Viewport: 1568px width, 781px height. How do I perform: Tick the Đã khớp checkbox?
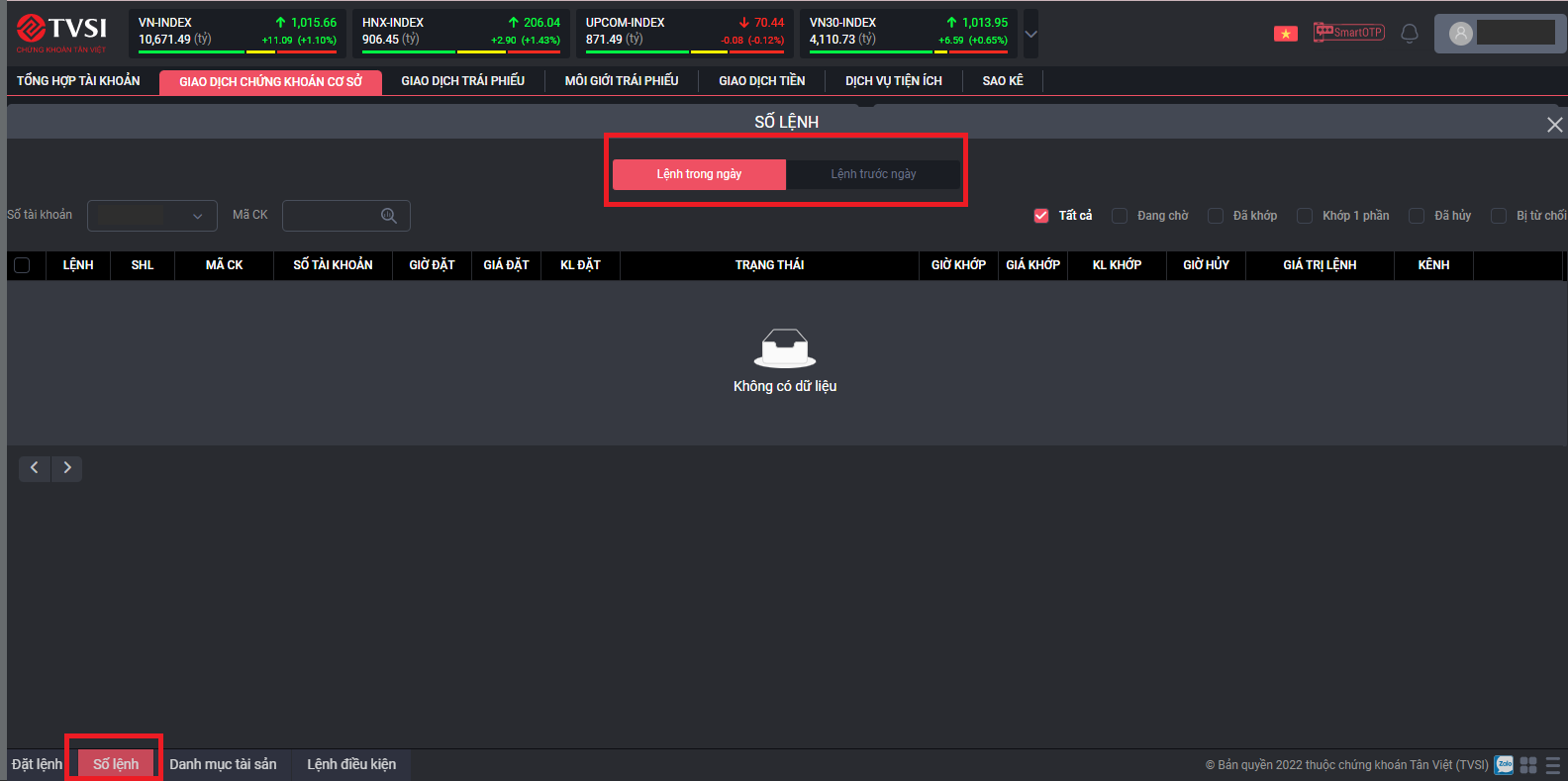pos(1216,216)
